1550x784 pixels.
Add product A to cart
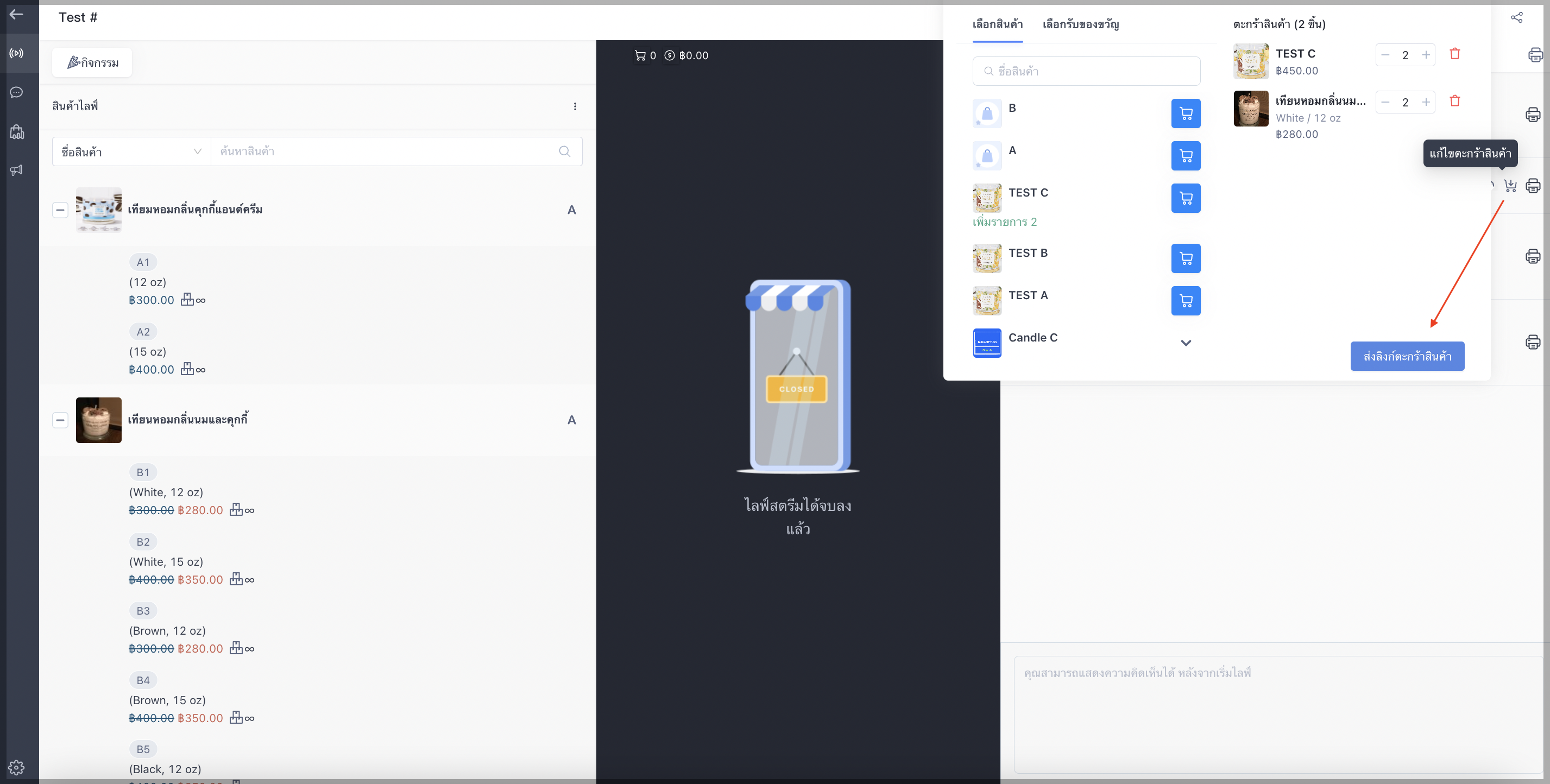click(x=1186, y=156)
